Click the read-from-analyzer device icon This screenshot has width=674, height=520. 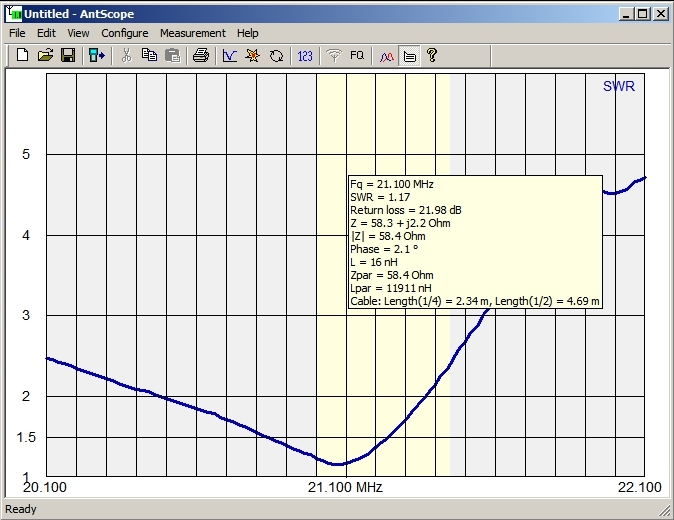coord(97,55)
